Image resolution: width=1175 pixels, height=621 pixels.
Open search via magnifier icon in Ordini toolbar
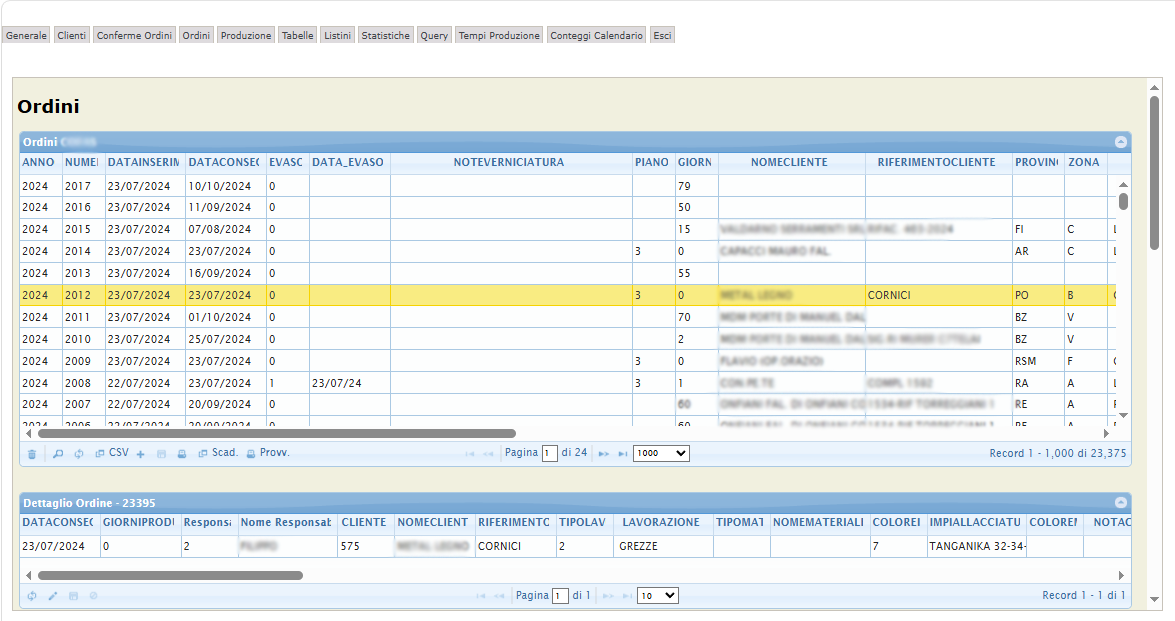click(58, 454)
